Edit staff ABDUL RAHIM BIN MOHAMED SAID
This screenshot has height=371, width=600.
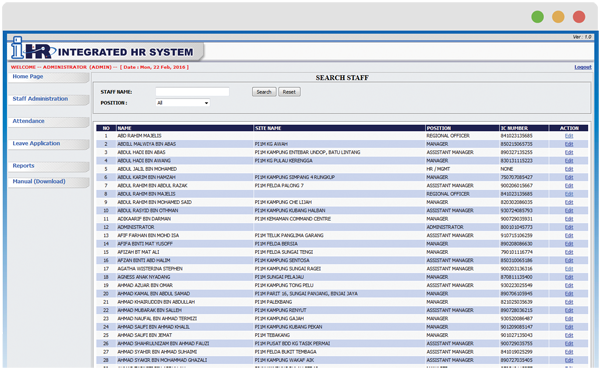pos(569,202)
